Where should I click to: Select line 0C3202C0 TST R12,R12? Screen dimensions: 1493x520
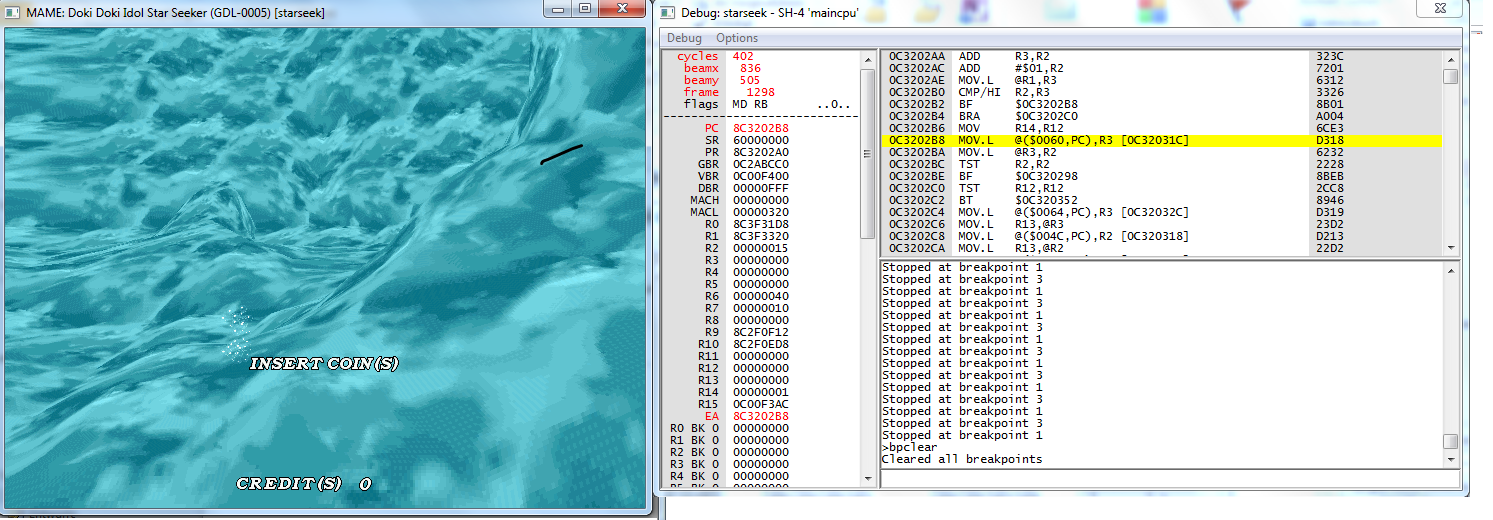coord(1160,189)
